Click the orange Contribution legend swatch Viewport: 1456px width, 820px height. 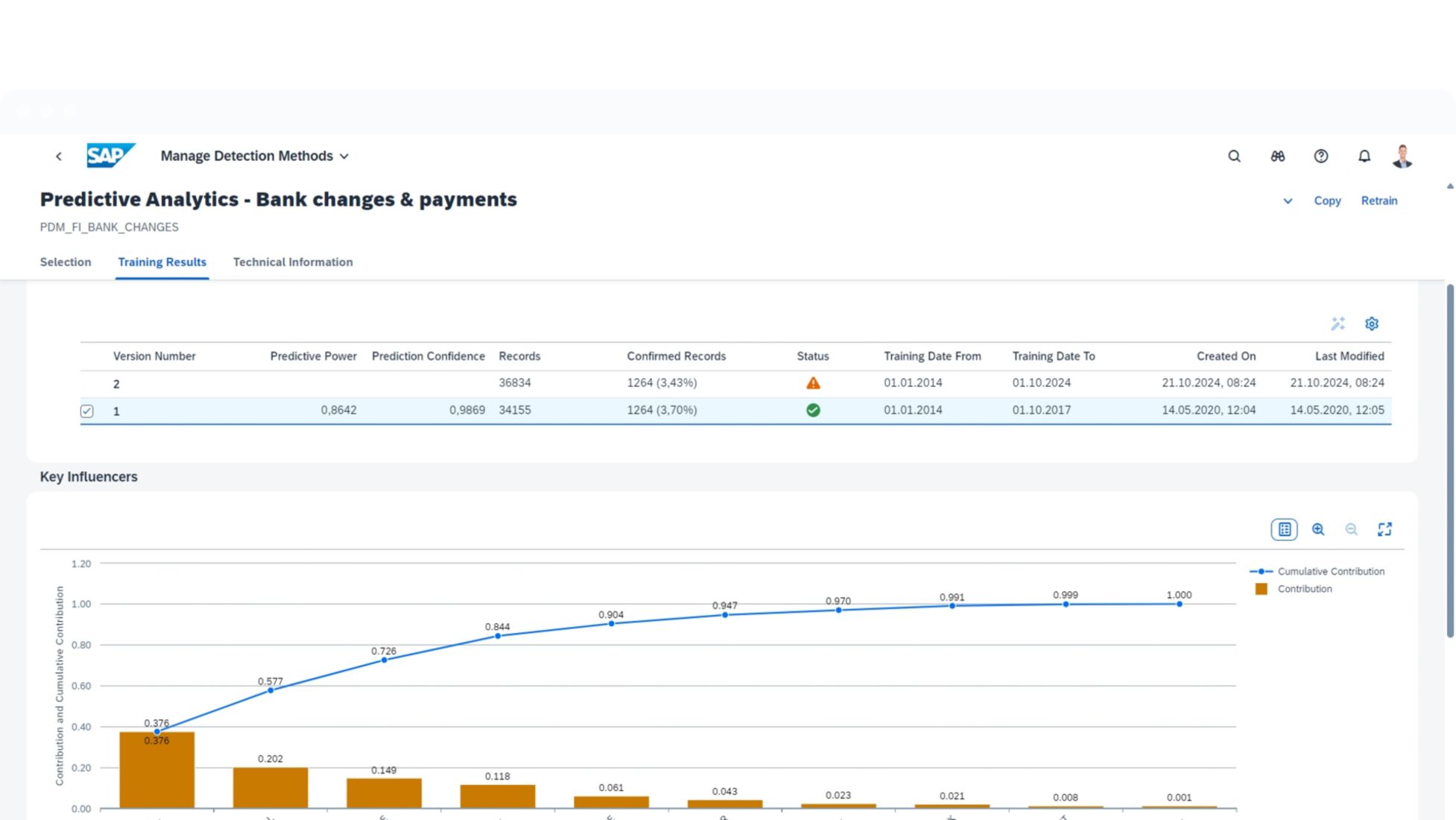(x=1261, y=589)
